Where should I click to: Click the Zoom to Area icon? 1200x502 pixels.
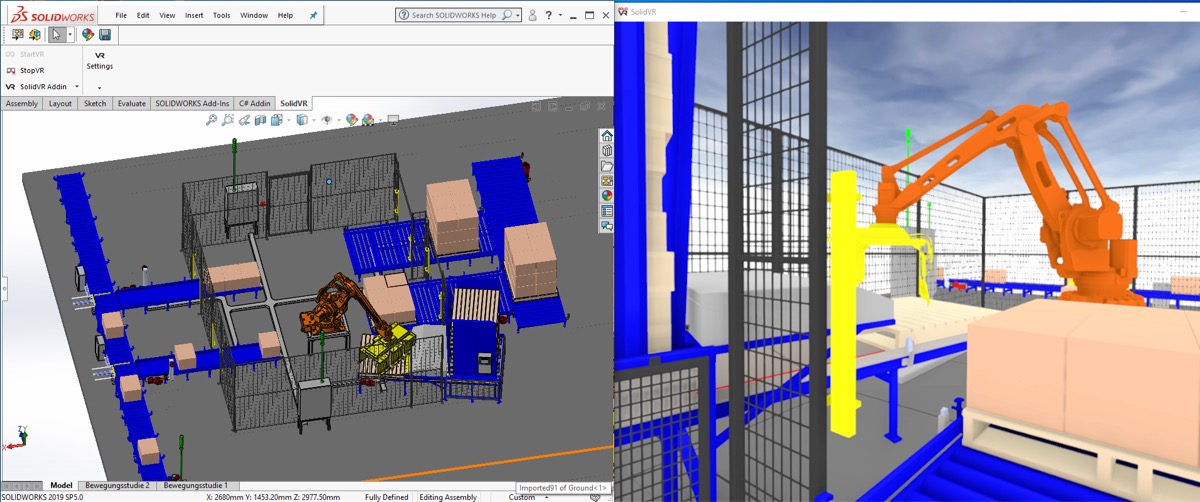pyautogui.click(x=228, y=120)
